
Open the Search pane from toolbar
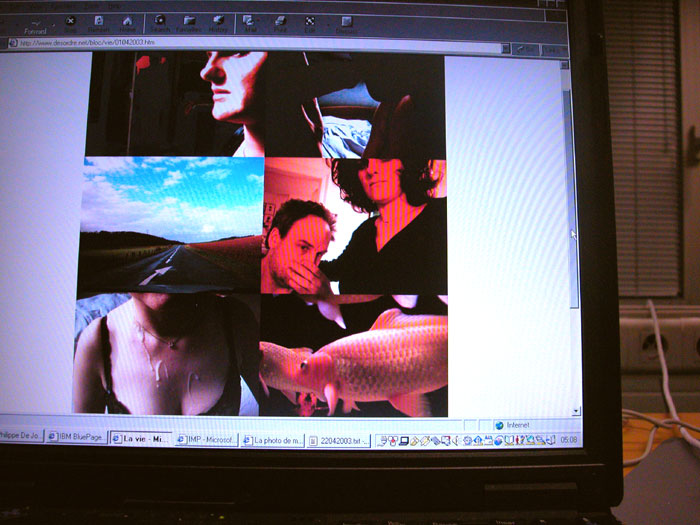coord(160,21)
